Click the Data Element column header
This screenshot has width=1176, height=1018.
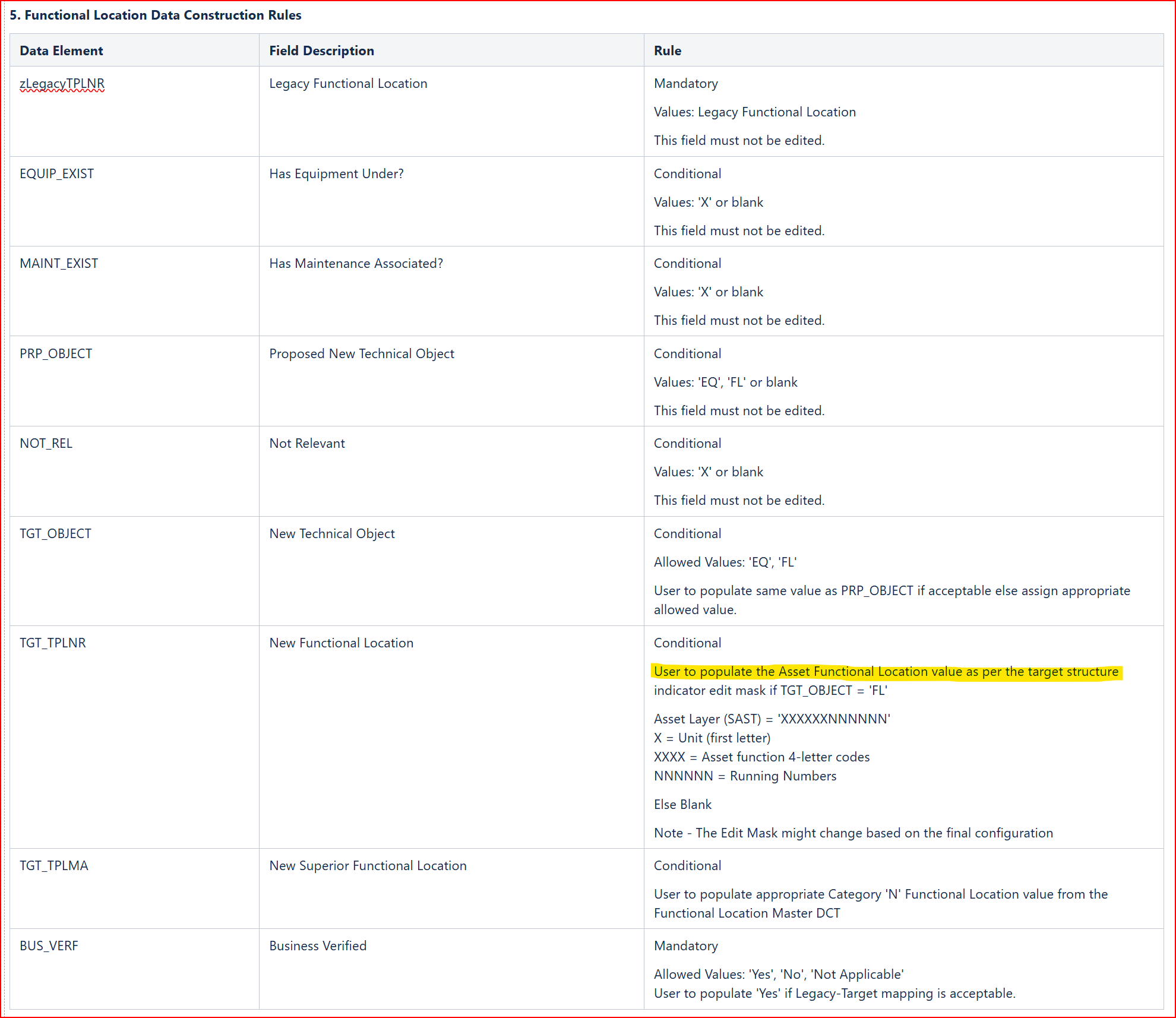[x=61, y=50]
